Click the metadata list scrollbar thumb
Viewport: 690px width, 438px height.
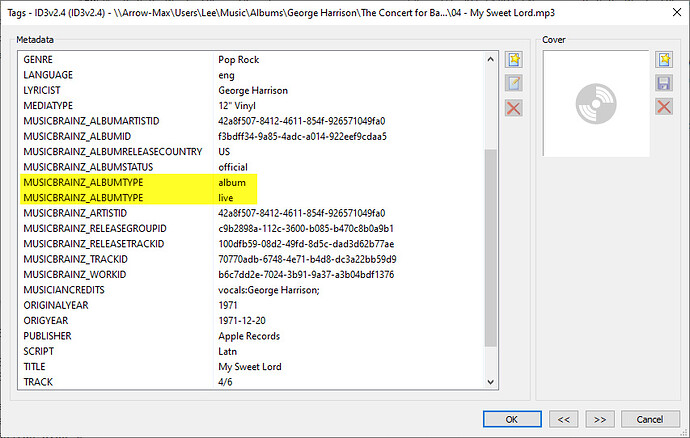491,248
